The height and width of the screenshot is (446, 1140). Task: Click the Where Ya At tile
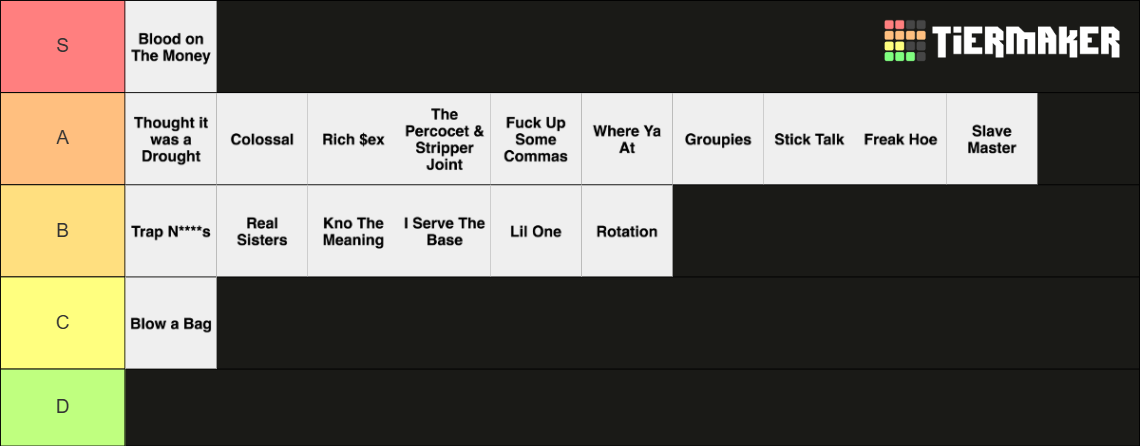[627, 138]
